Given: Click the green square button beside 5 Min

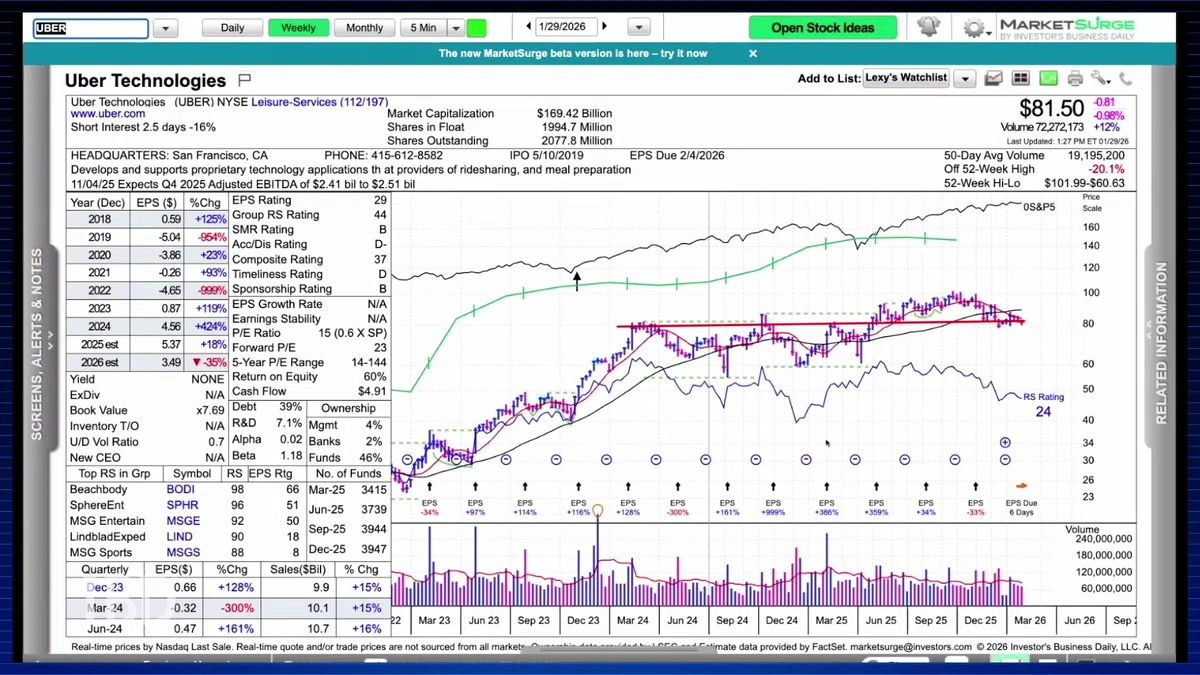Looking at the screenshot, I should click(x=476, y=28).
